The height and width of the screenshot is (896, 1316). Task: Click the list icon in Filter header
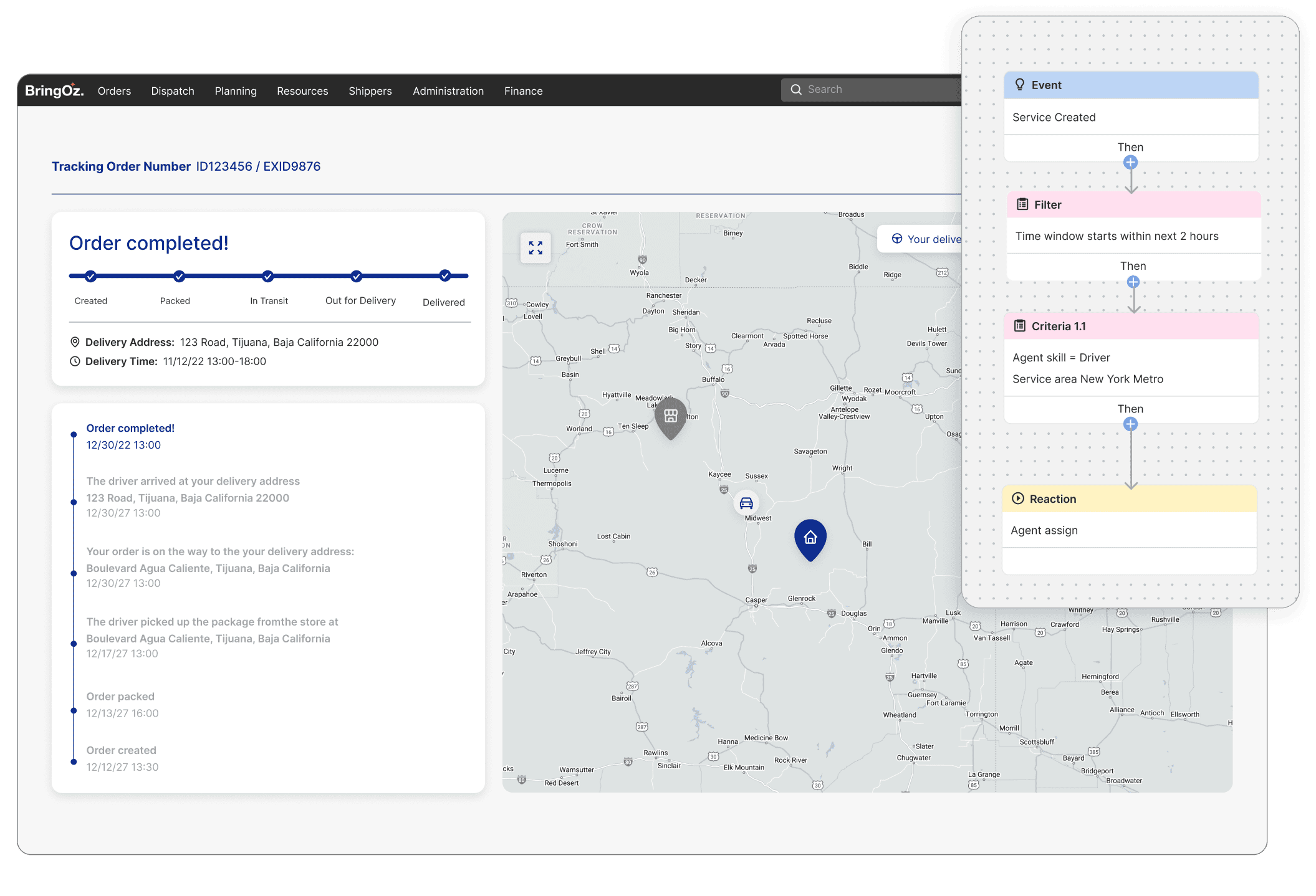pos(1022,204)
